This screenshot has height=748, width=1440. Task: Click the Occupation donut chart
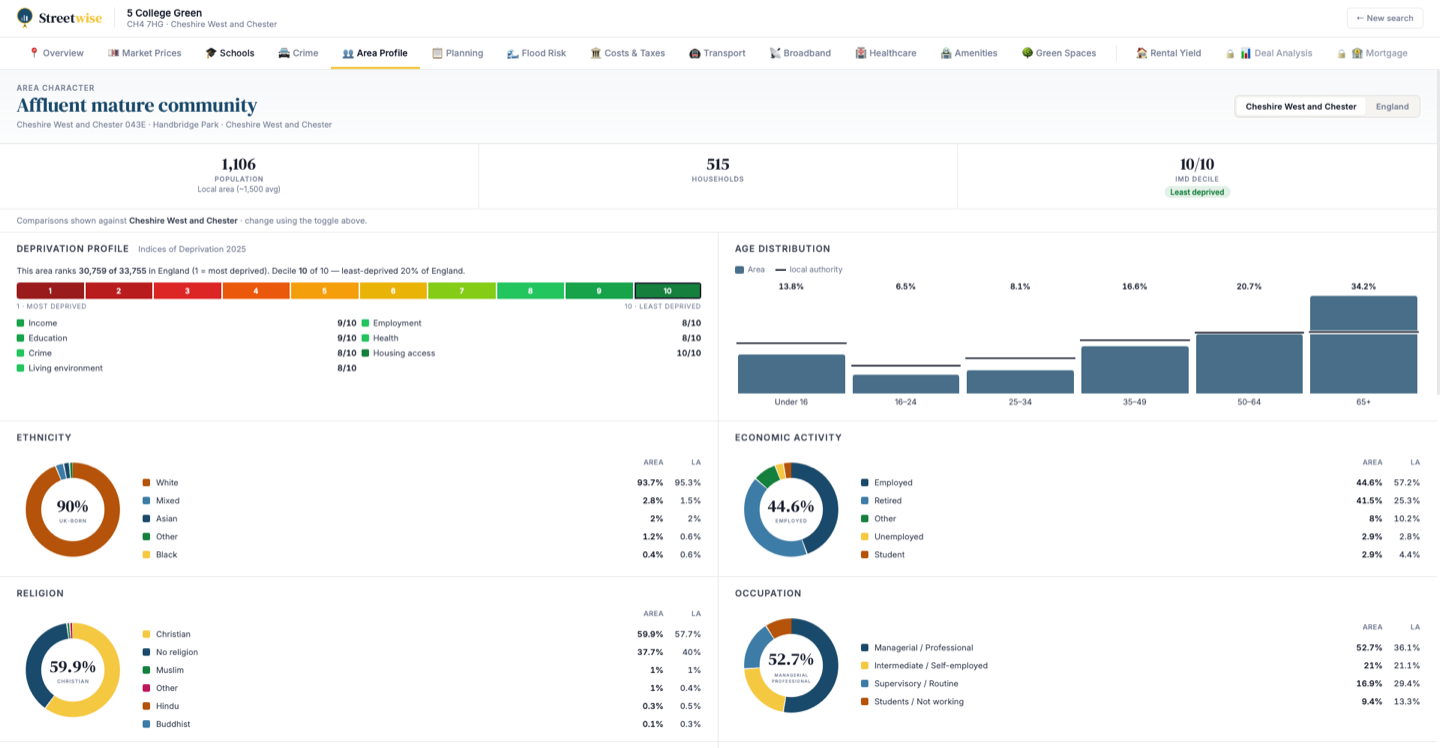click(790, 665)
